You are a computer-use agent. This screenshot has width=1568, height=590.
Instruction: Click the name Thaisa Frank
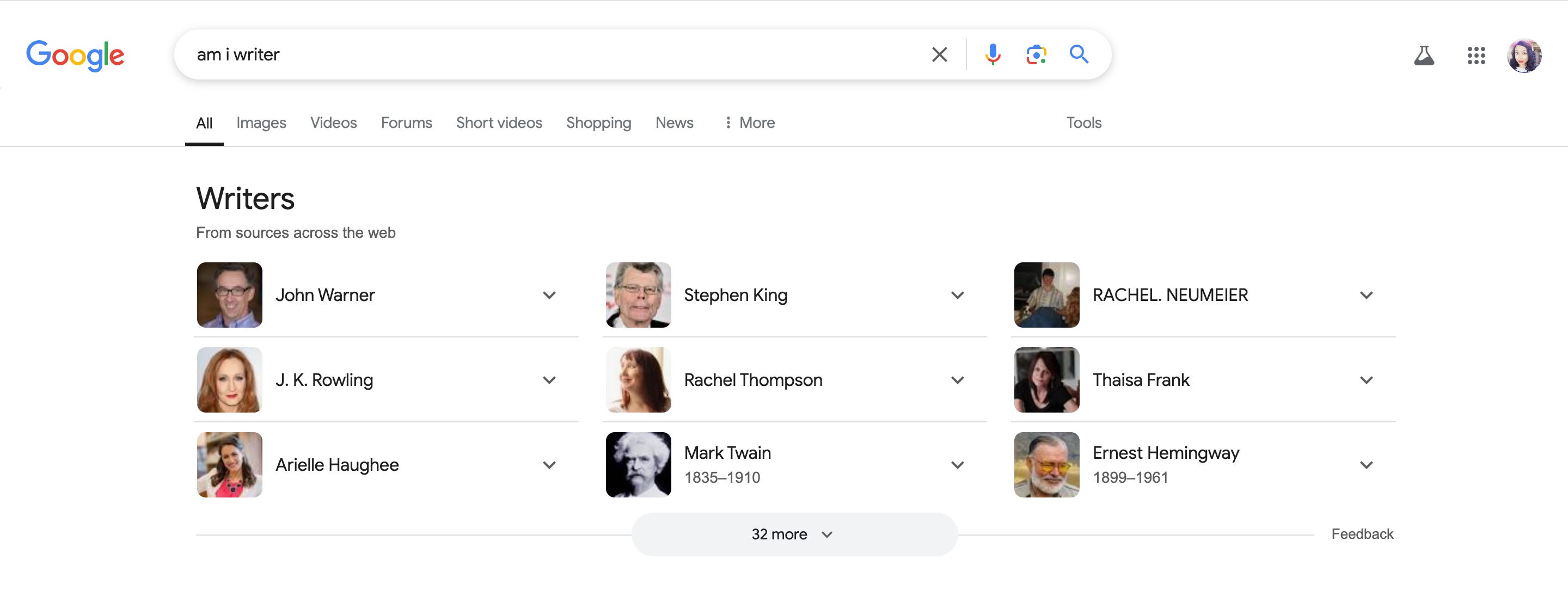(1141, 380)
